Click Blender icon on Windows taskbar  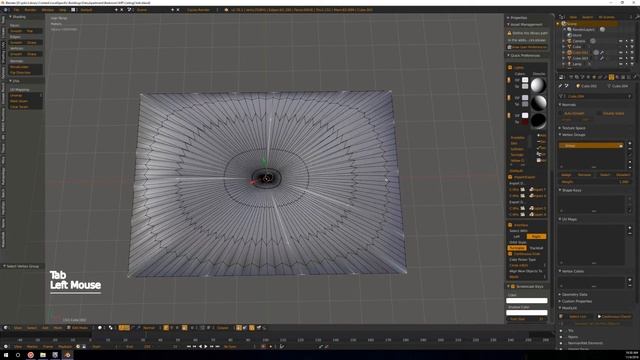point(67,355)
